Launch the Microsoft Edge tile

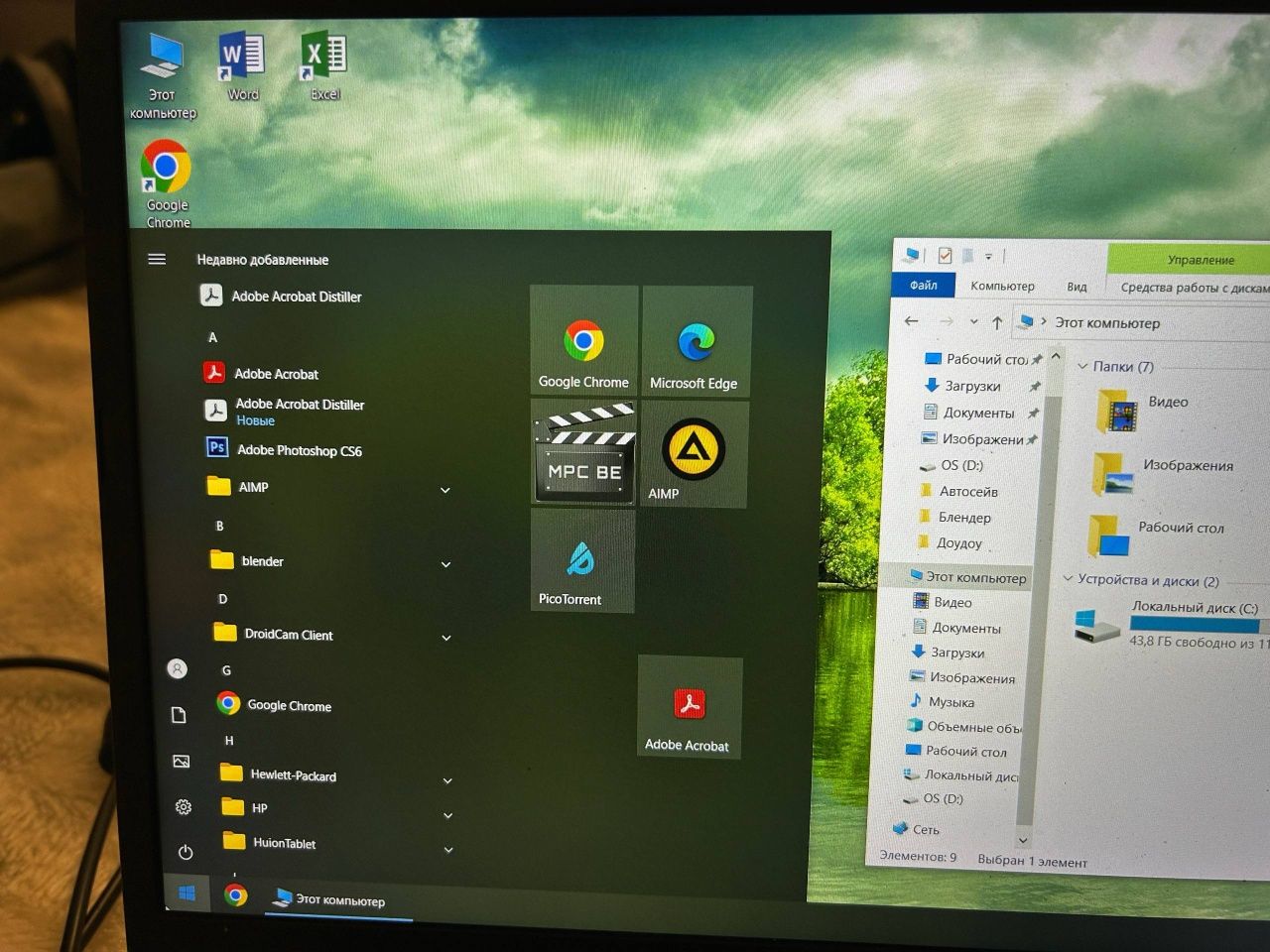[695, 343]
